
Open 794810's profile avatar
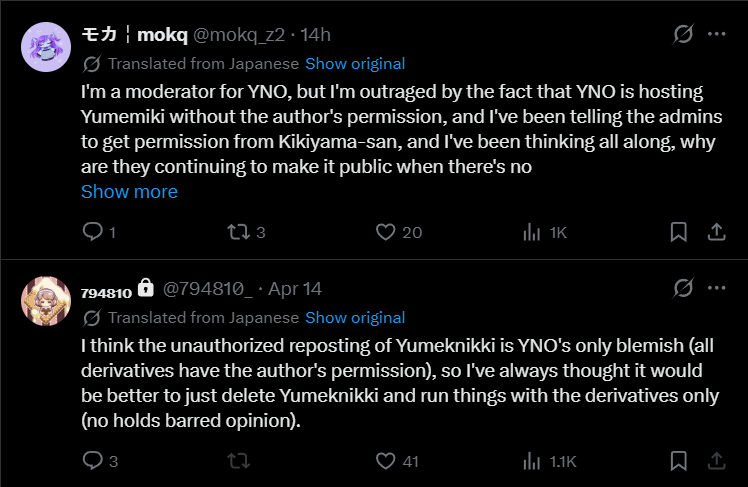pyautogui.click(x=45, y=300)
